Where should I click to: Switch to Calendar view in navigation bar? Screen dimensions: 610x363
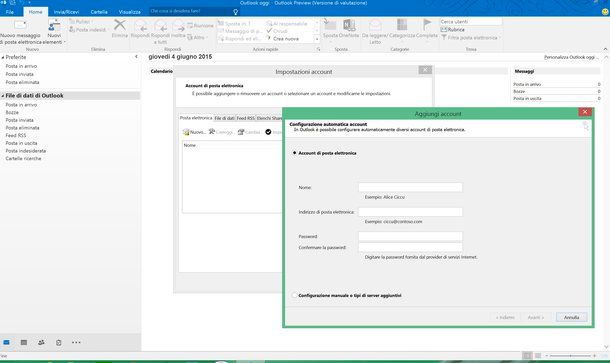pos(24,342)
